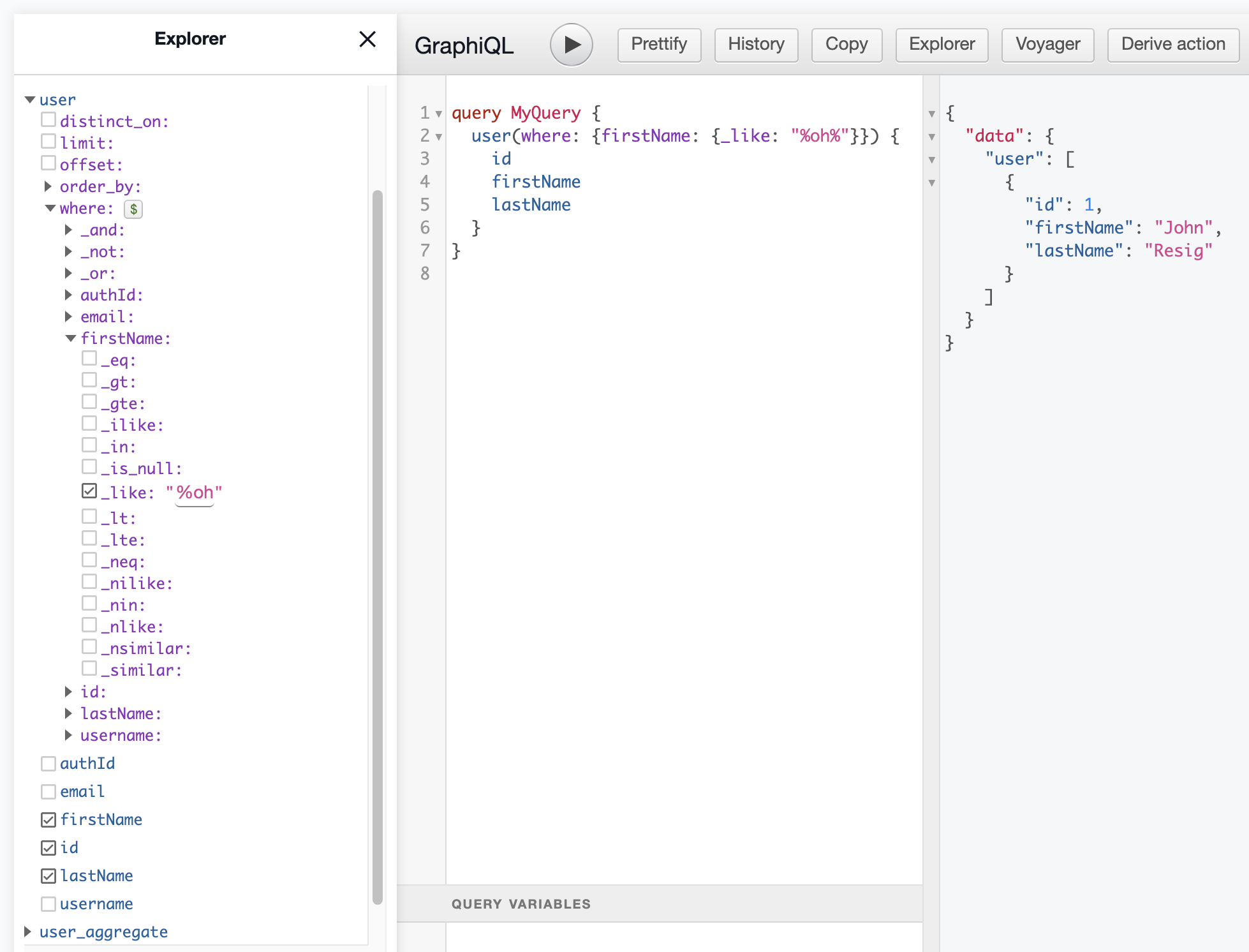The height and width of the screenshot is (952, 1249).
Task: Check the _gt operator checkbox
Action: (x=89, y=380)
